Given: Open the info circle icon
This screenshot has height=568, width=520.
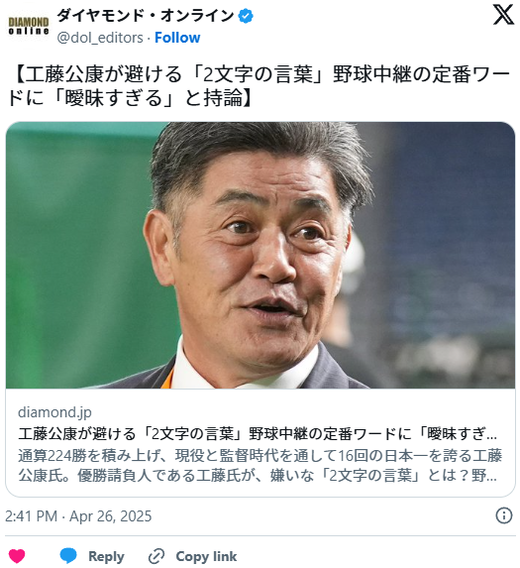Looking at the screenshot, I should [x=504, y=515].
